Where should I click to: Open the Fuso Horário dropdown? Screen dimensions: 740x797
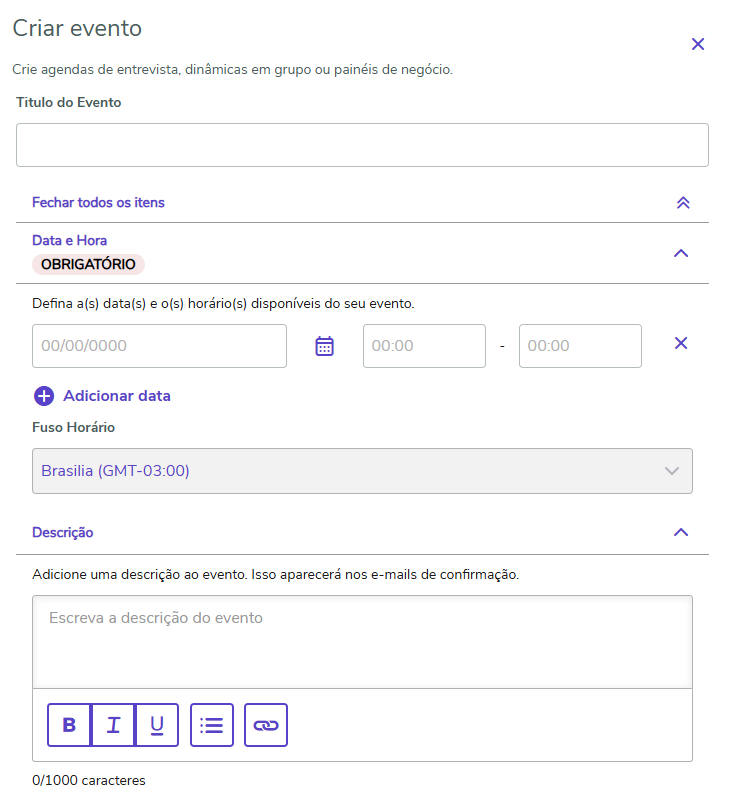(362, 471)
